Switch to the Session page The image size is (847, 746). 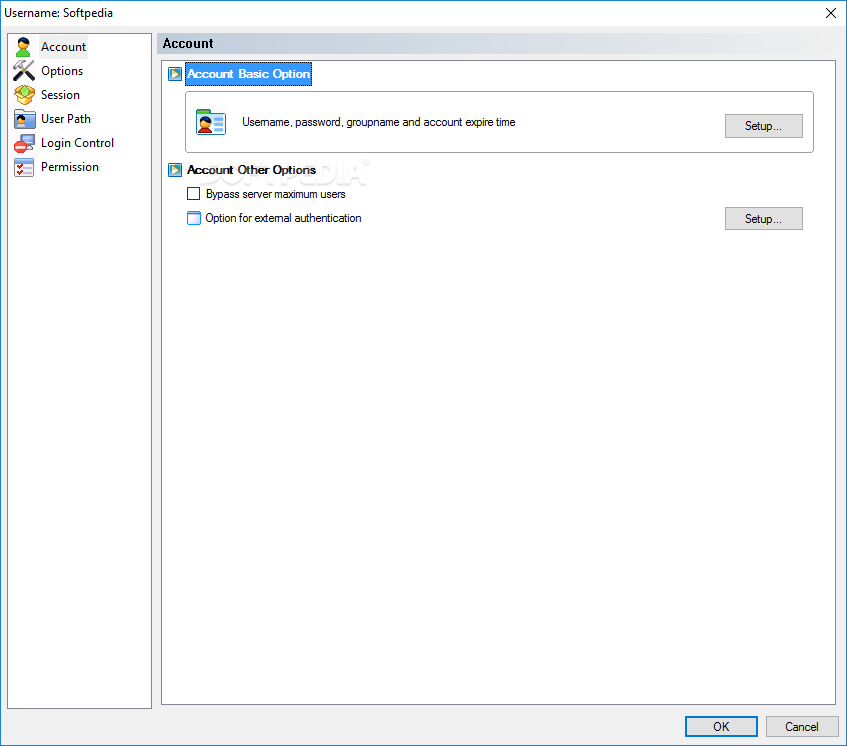(60, 95)
